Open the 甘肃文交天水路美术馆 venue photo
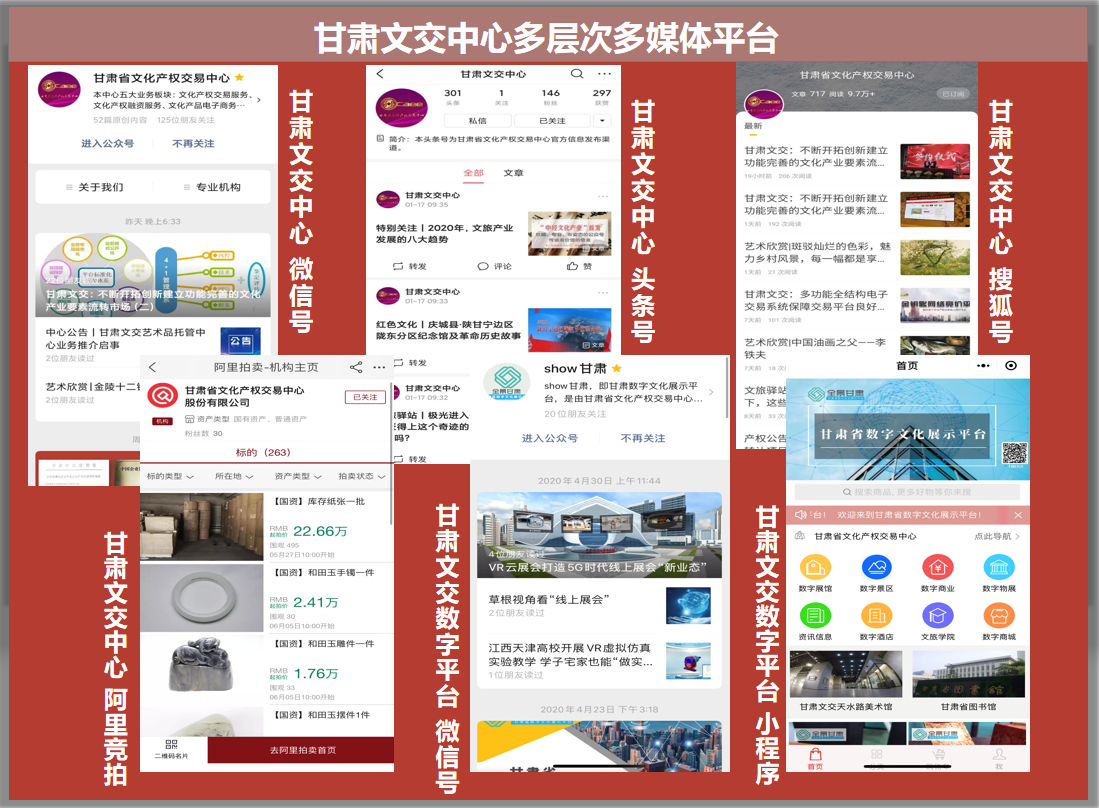1099x808 pixels. tap(846, 674)
